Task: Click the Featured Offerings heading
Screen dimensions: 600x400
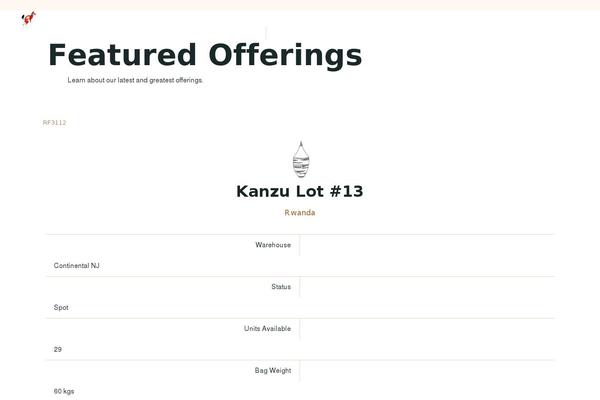Action: pos(205,55)
